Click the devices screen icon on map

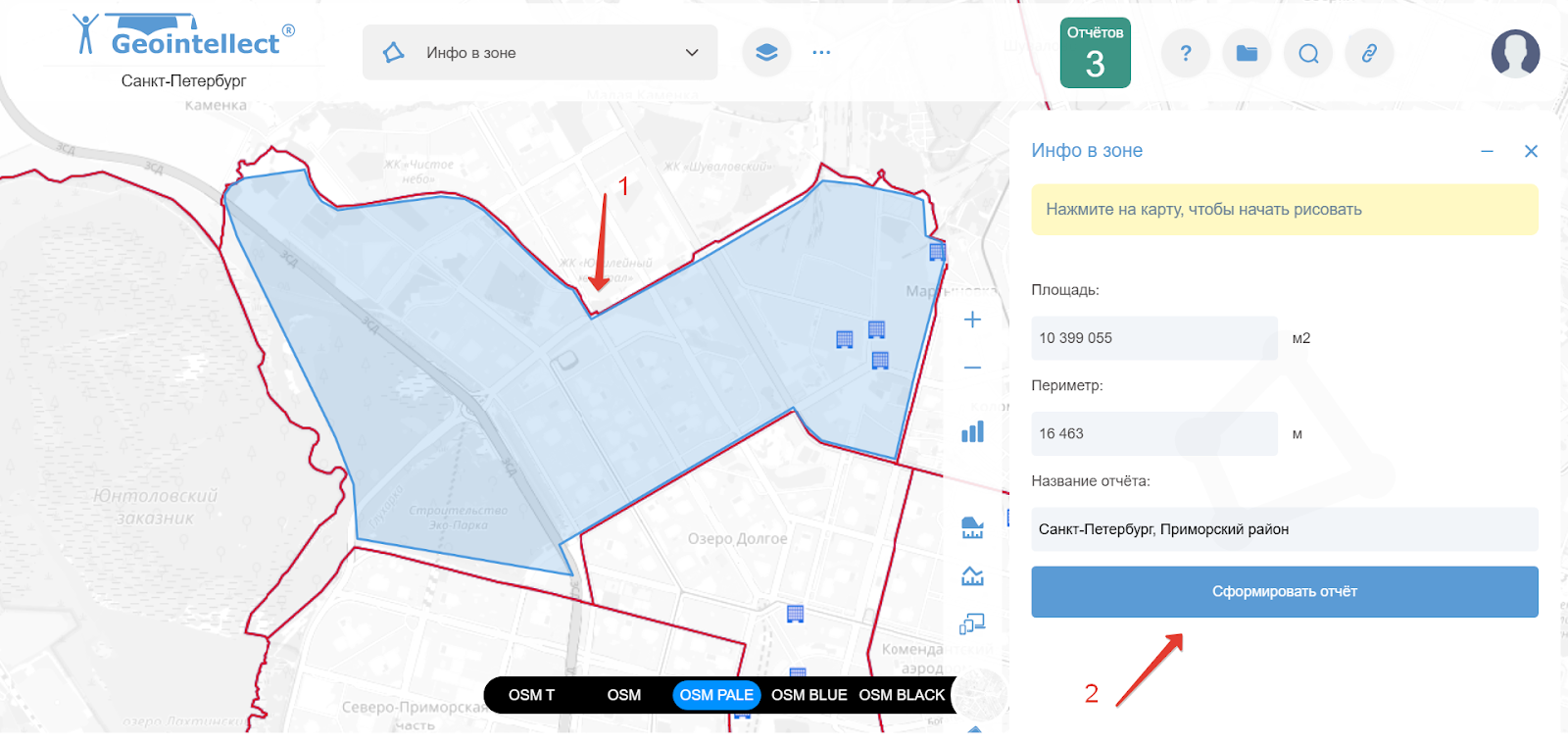[972, 623]
